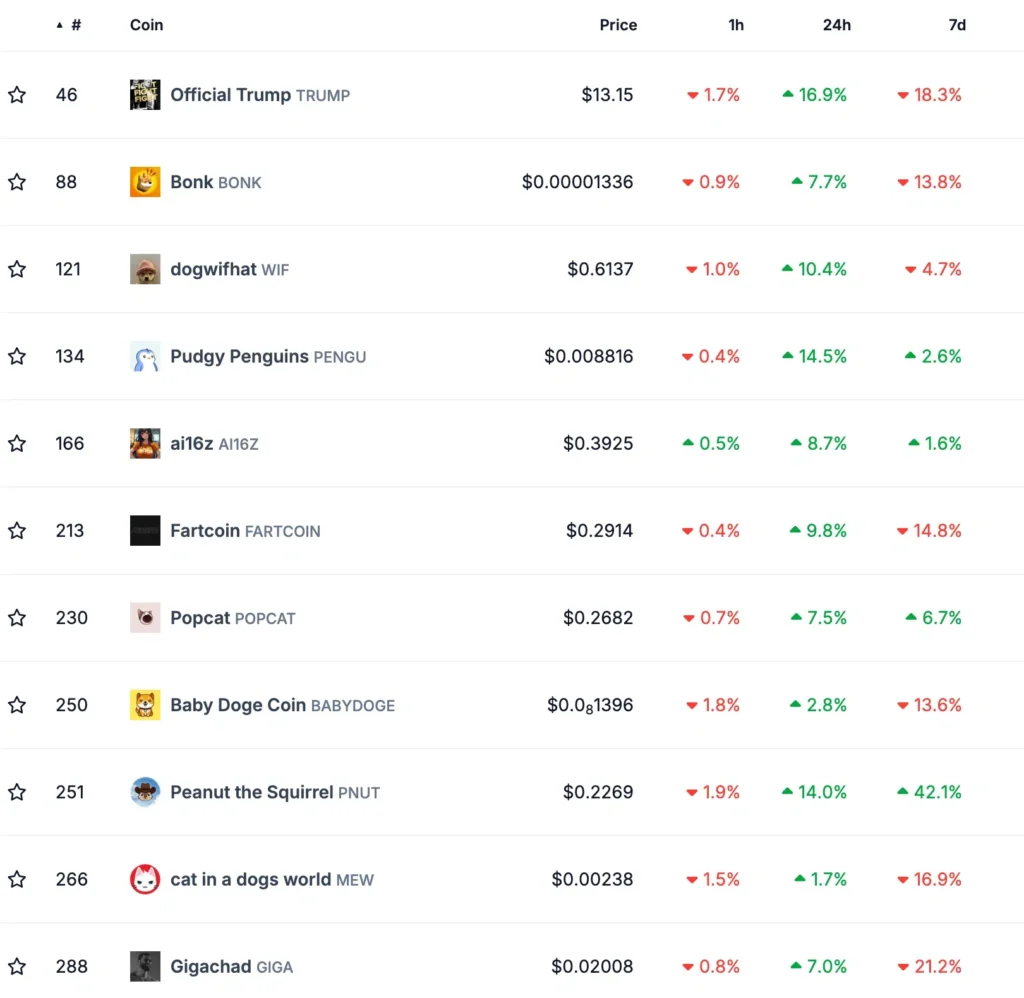Favorite Official Trump with the star

click(17, 95)
